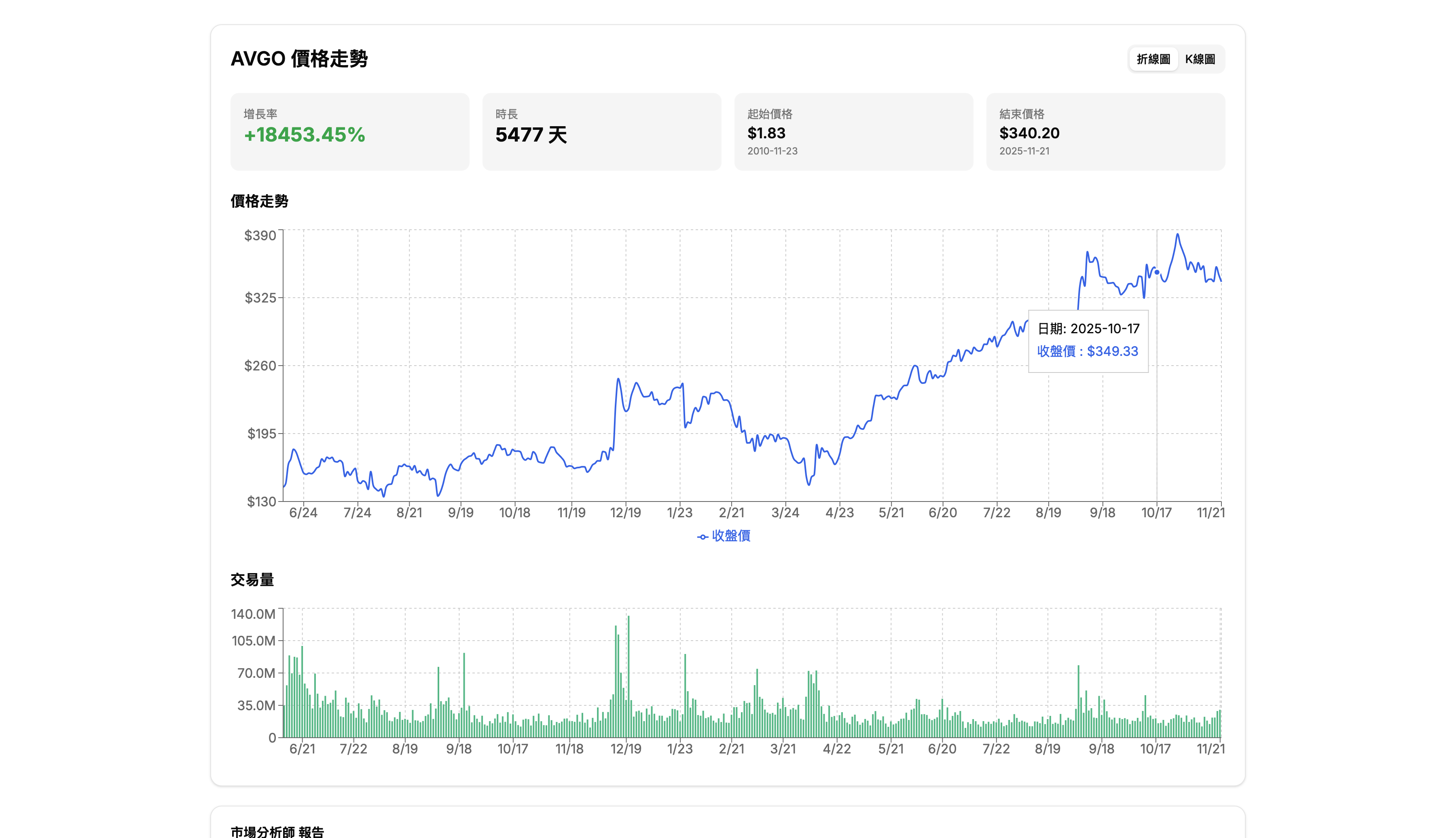Click the 35.0M volume axis label
1456x838 pixels.
256,705
